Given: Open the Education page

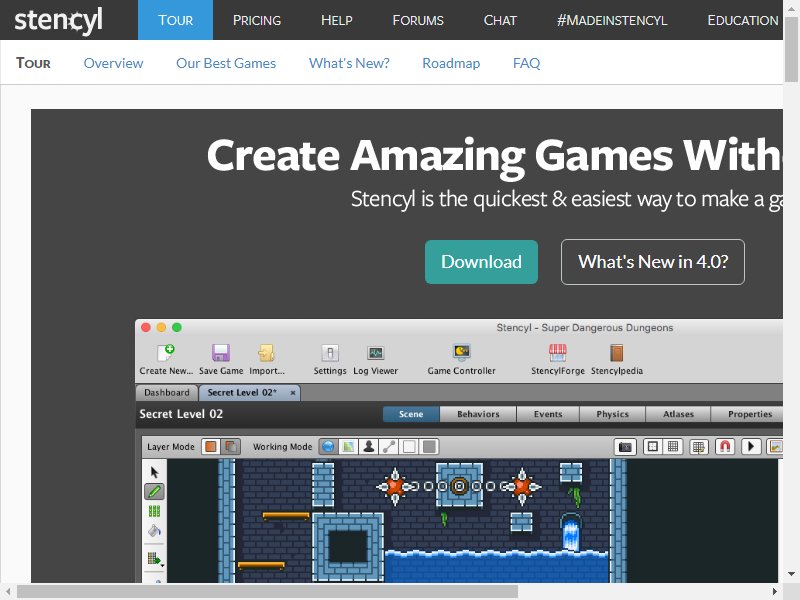Looking at the screenshot, I should tap(743, 20).
